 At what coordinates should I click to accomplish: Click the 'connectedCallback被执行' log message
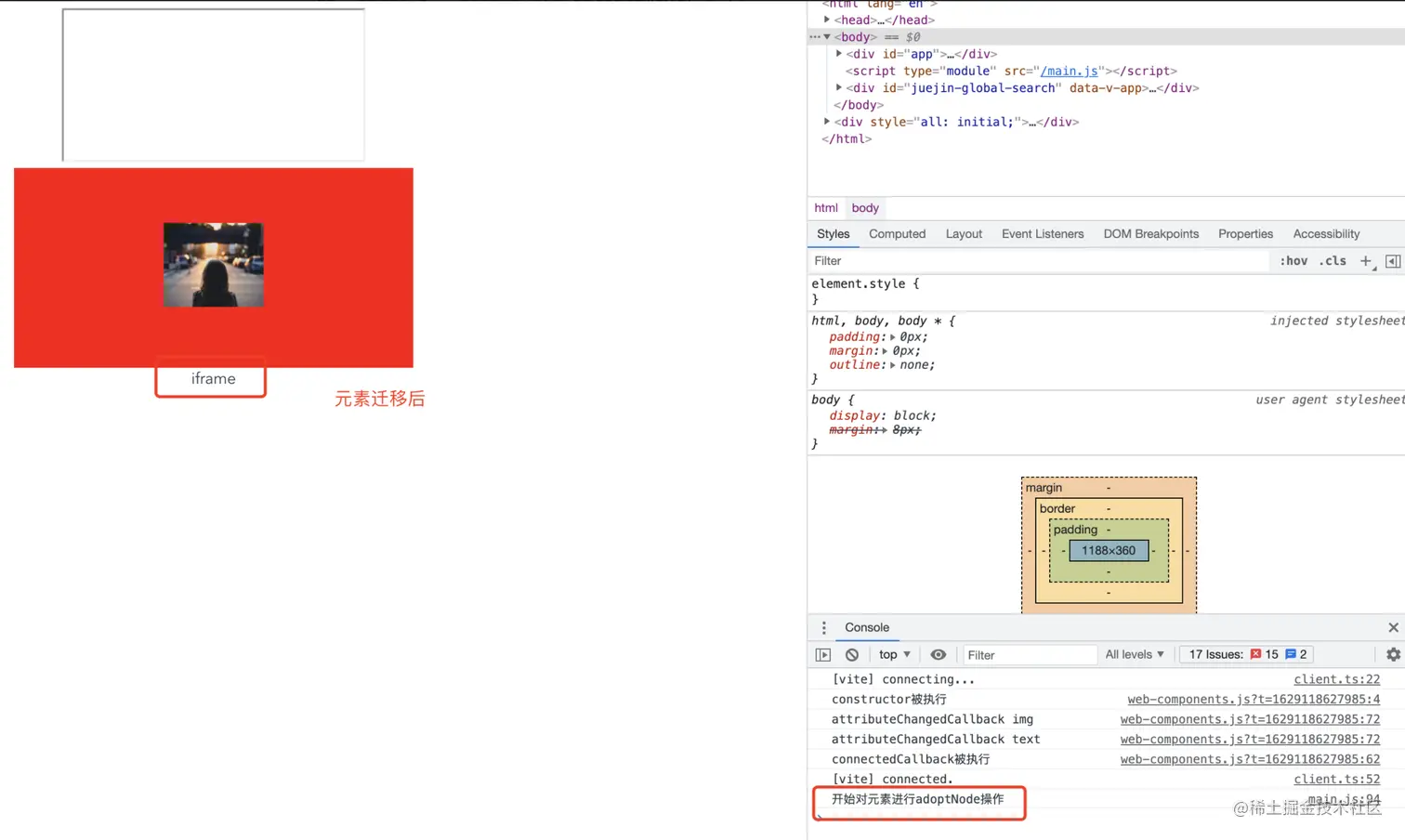pyautogui.click(x=911, y=760)
